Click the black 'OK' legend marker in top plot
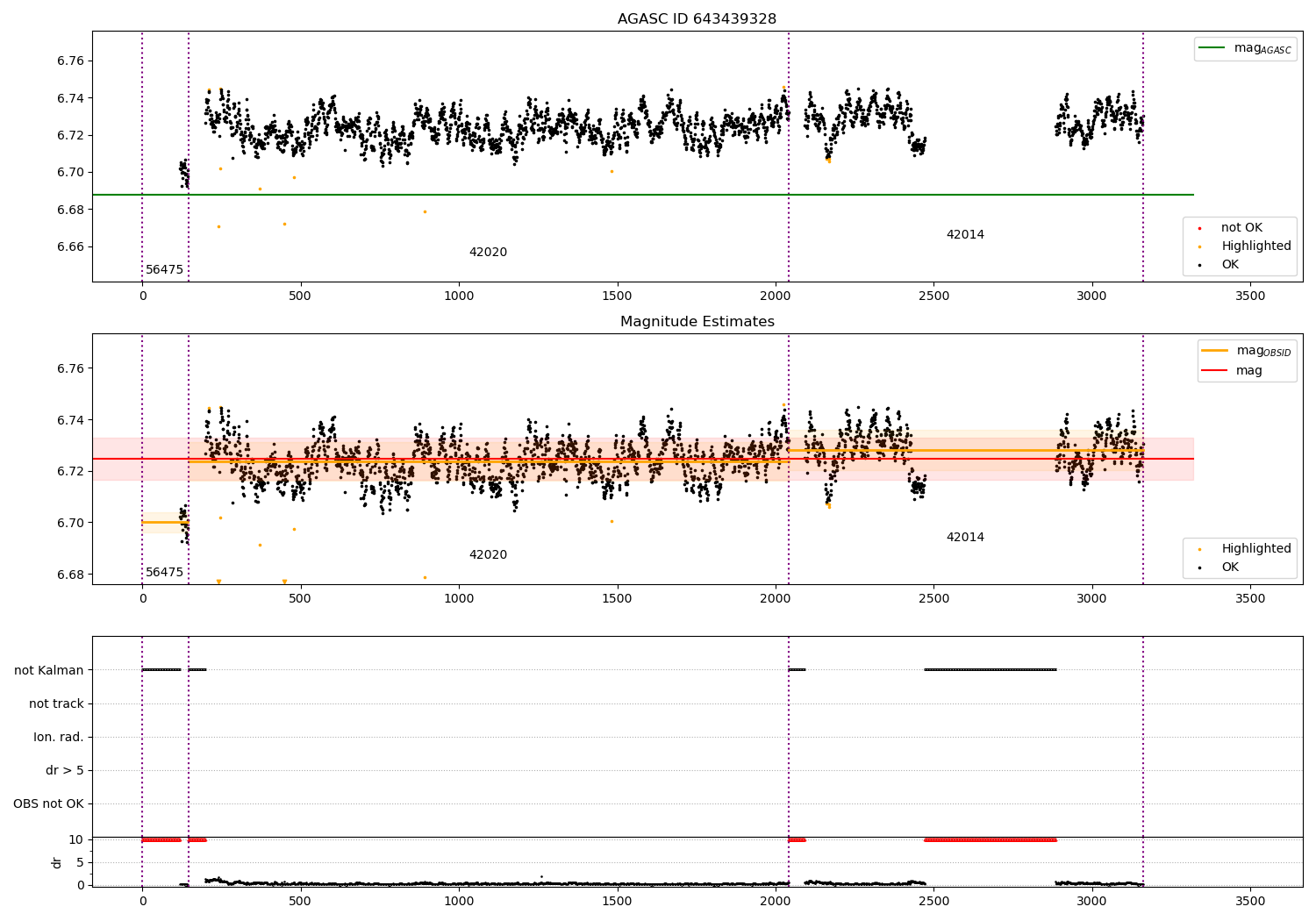This screenshot has width=1316, height=921. 1199,265
